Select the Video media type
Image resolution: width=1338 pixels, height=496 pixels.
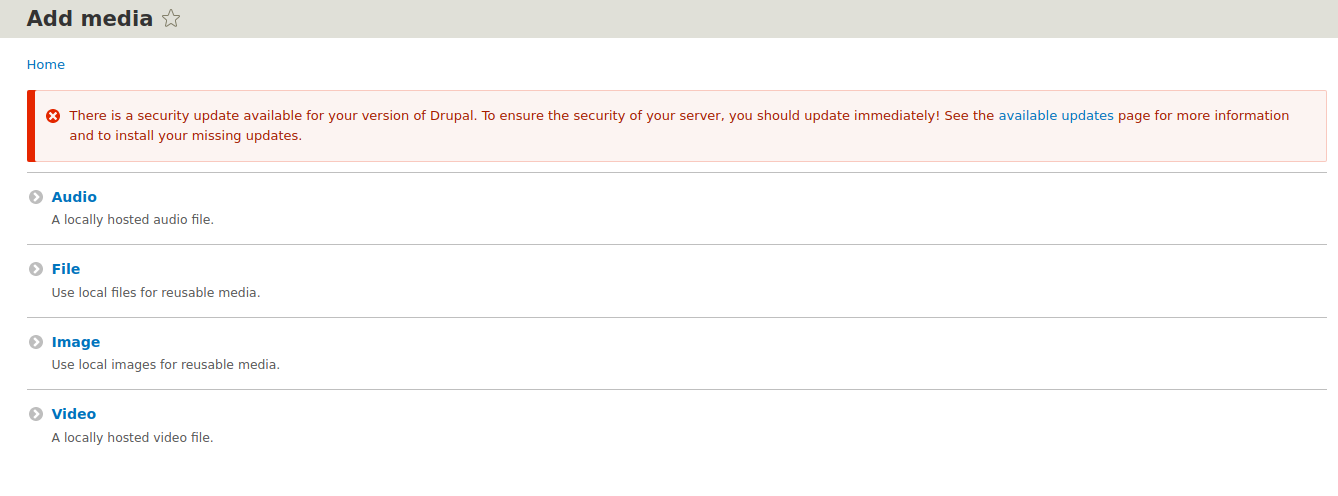[74, 414]
